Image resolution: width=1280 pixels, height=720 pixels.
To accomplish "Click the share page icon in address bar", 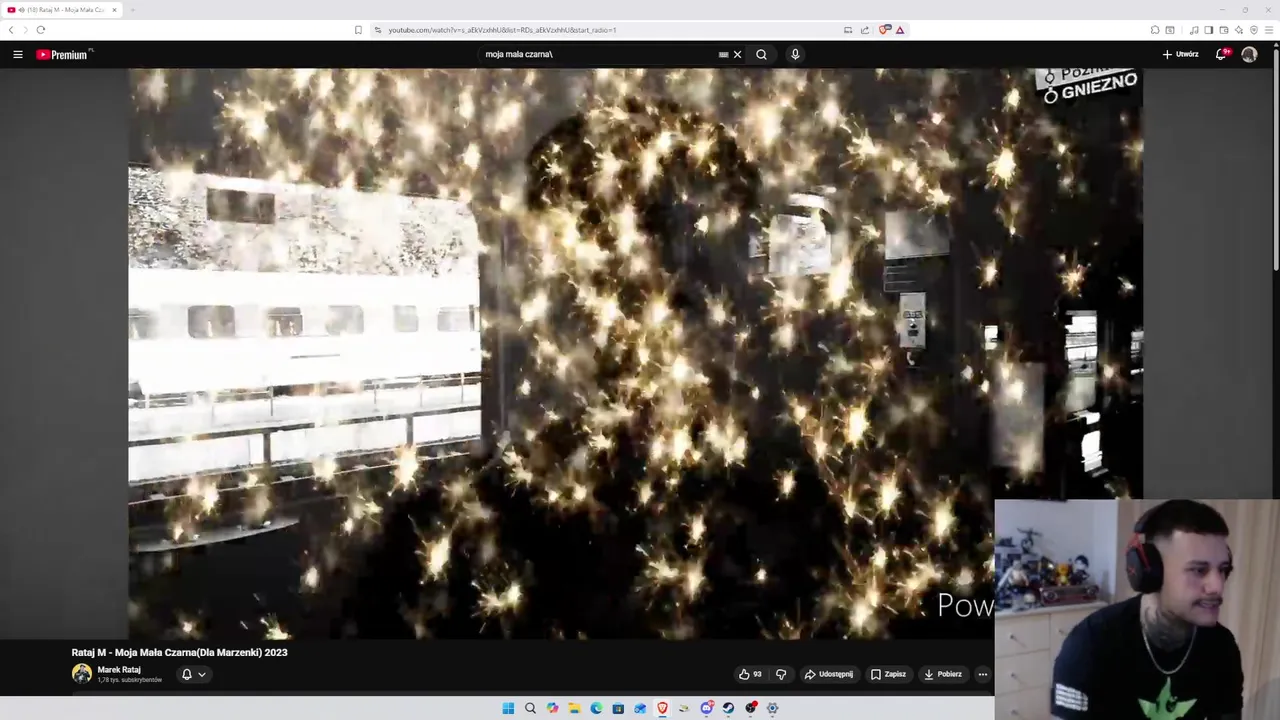I will click(865, 30).
